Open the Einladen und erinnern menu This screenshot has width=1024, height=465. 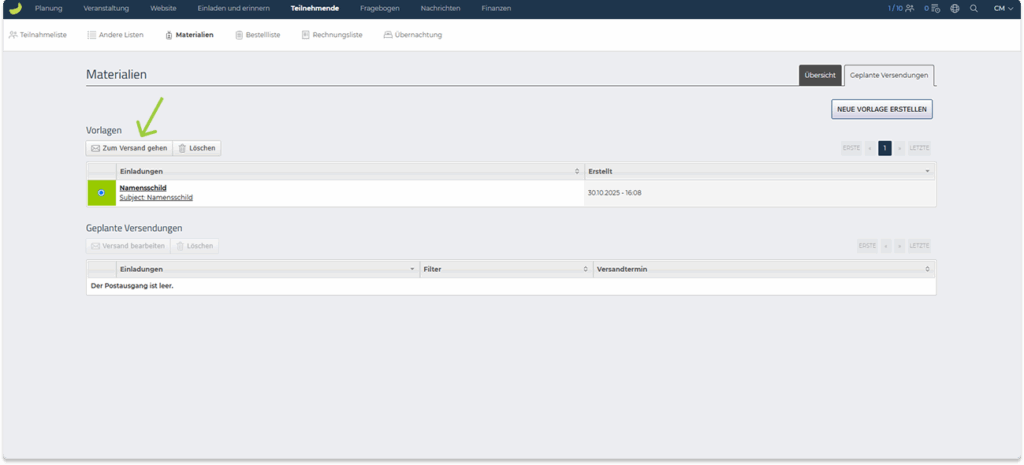[233, 8]
